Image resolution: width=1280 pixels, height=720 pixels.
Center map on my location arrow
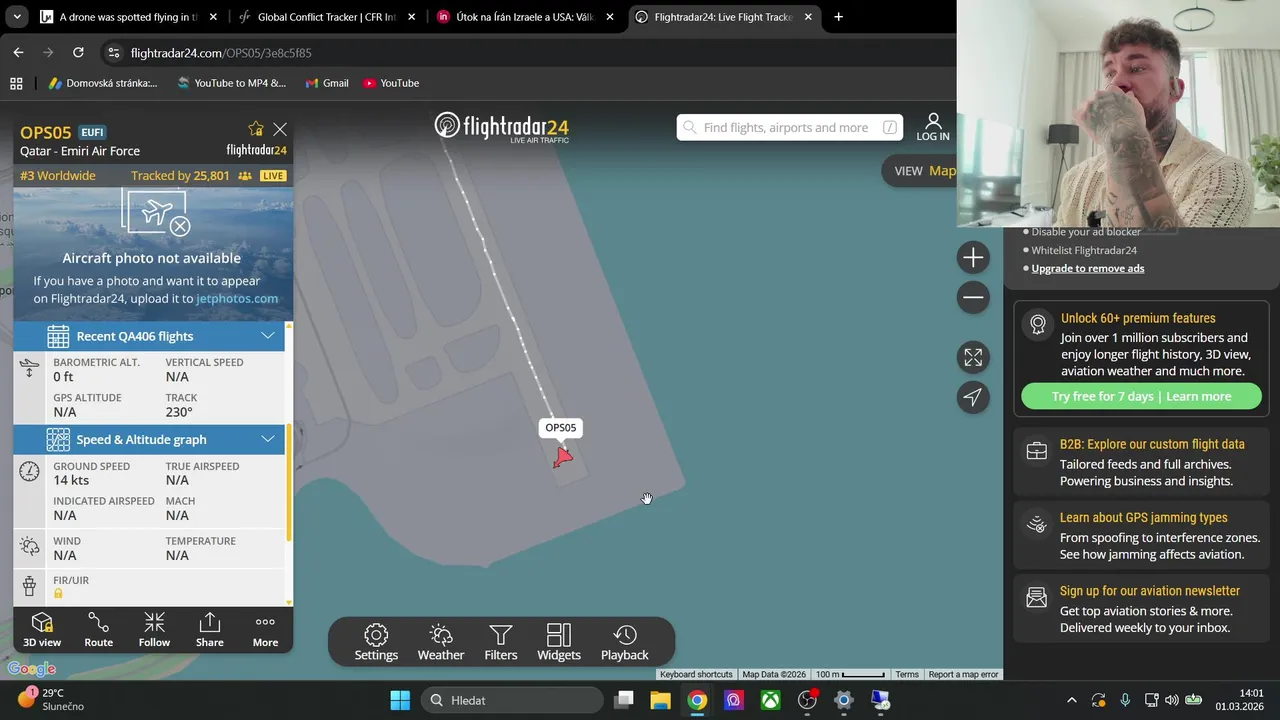973,397
